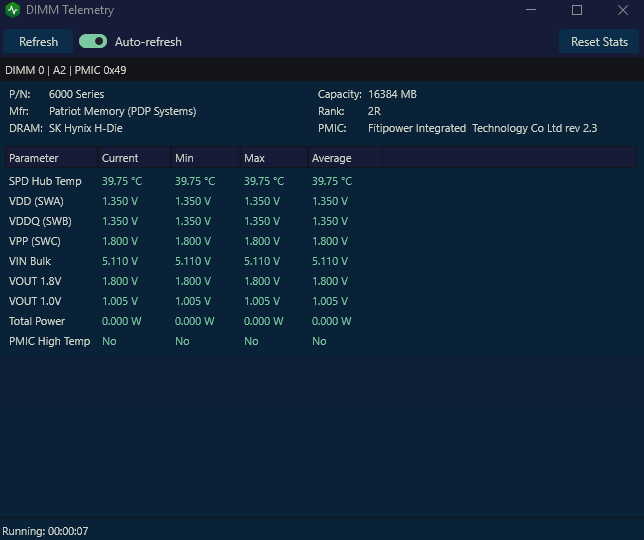Maximize the DIMM Telemetry window
The width and height of the screenshot is (644, 540).
click(577, 10)
